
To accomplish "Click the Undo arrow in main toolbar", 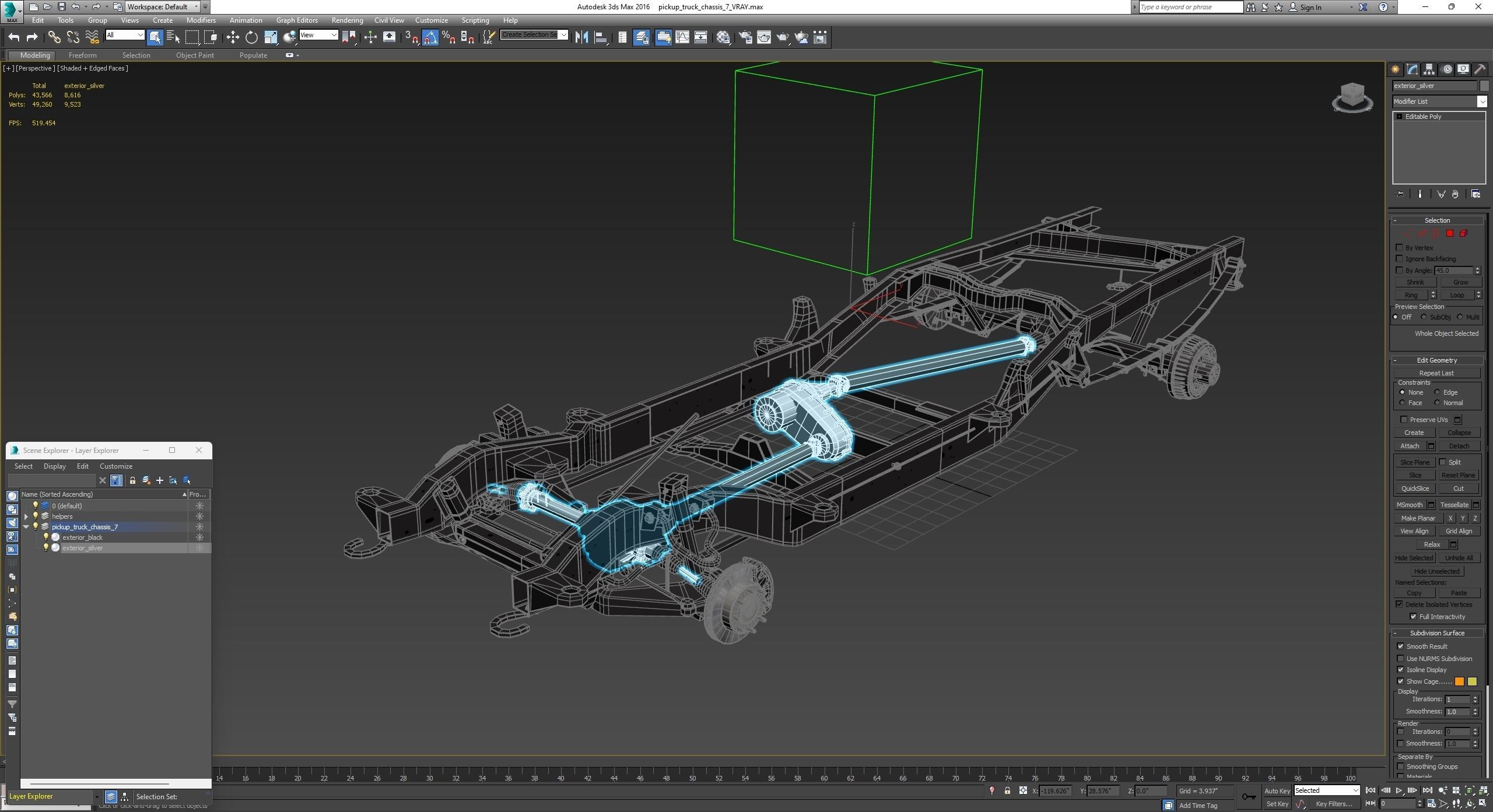I will [x=14, y=38].
